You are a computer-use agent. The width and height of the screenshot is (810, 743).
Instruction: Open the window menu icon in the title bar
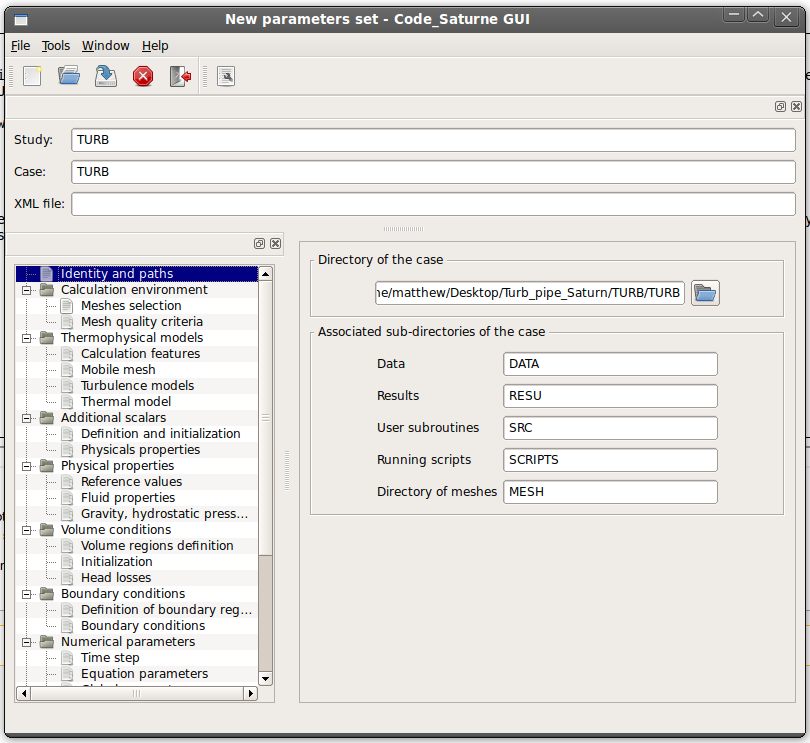coord(21,20)
